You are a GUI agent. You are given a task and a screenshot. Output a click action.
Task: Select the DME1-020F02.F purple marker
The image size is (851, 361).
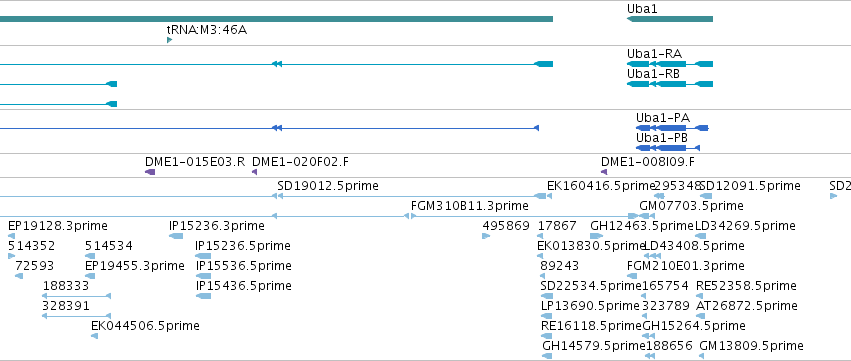(255, 172)
